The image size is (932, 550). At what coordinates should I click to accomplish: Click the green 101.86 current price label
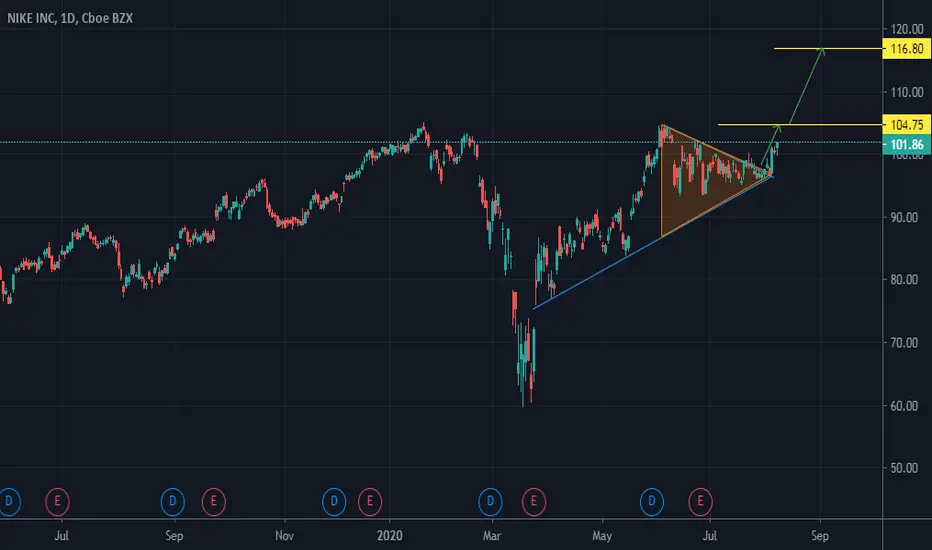pos(906,144)
